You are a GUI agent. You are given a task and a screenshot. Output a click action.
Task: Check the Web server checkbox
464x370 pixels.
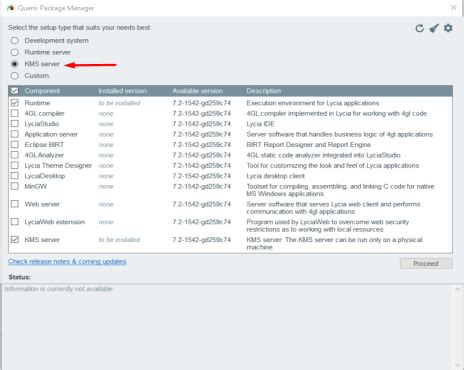(15, 204)
